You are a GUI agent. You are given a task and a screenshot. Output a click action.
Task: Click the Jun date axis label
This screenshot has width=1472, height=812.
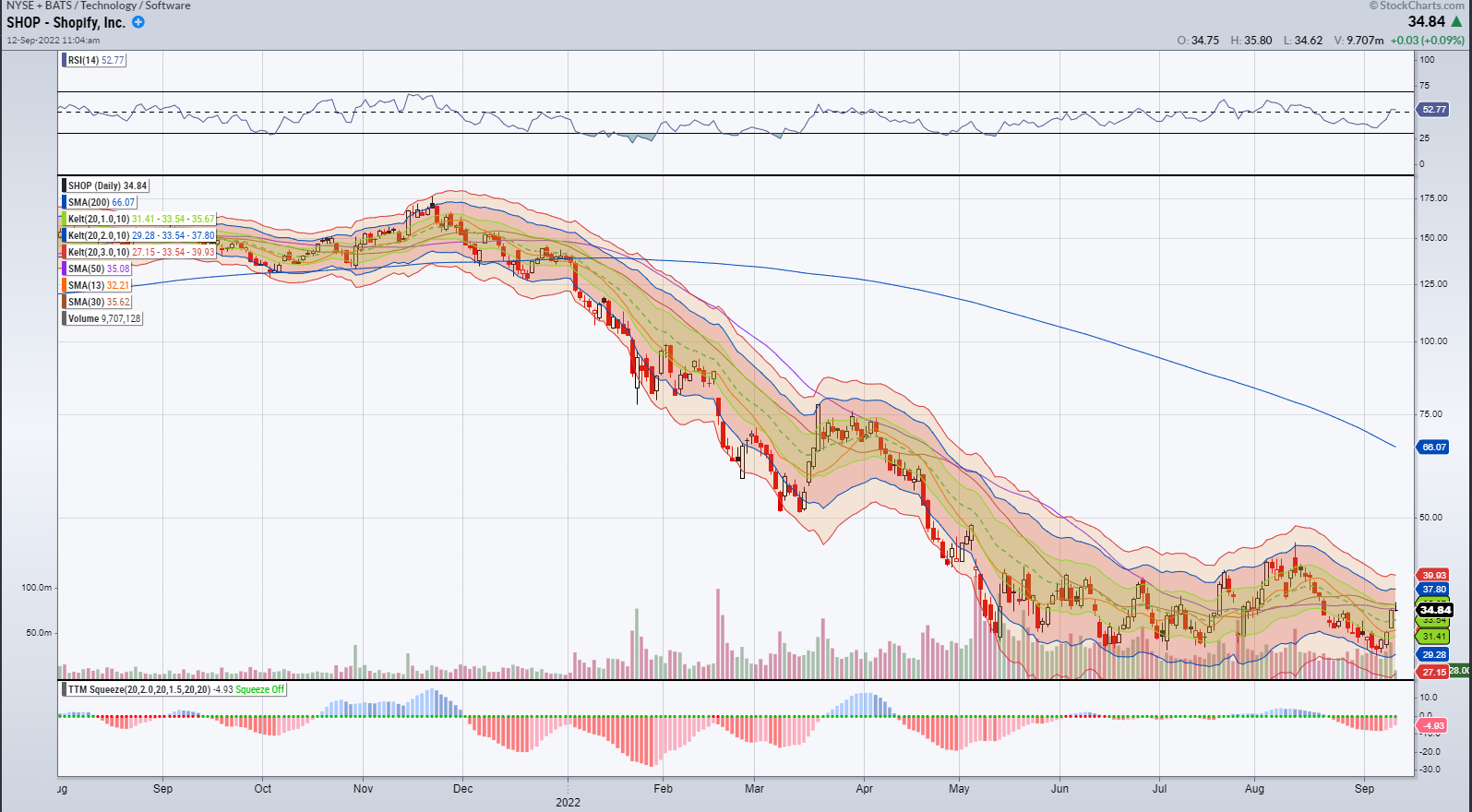coord(1059,788)
